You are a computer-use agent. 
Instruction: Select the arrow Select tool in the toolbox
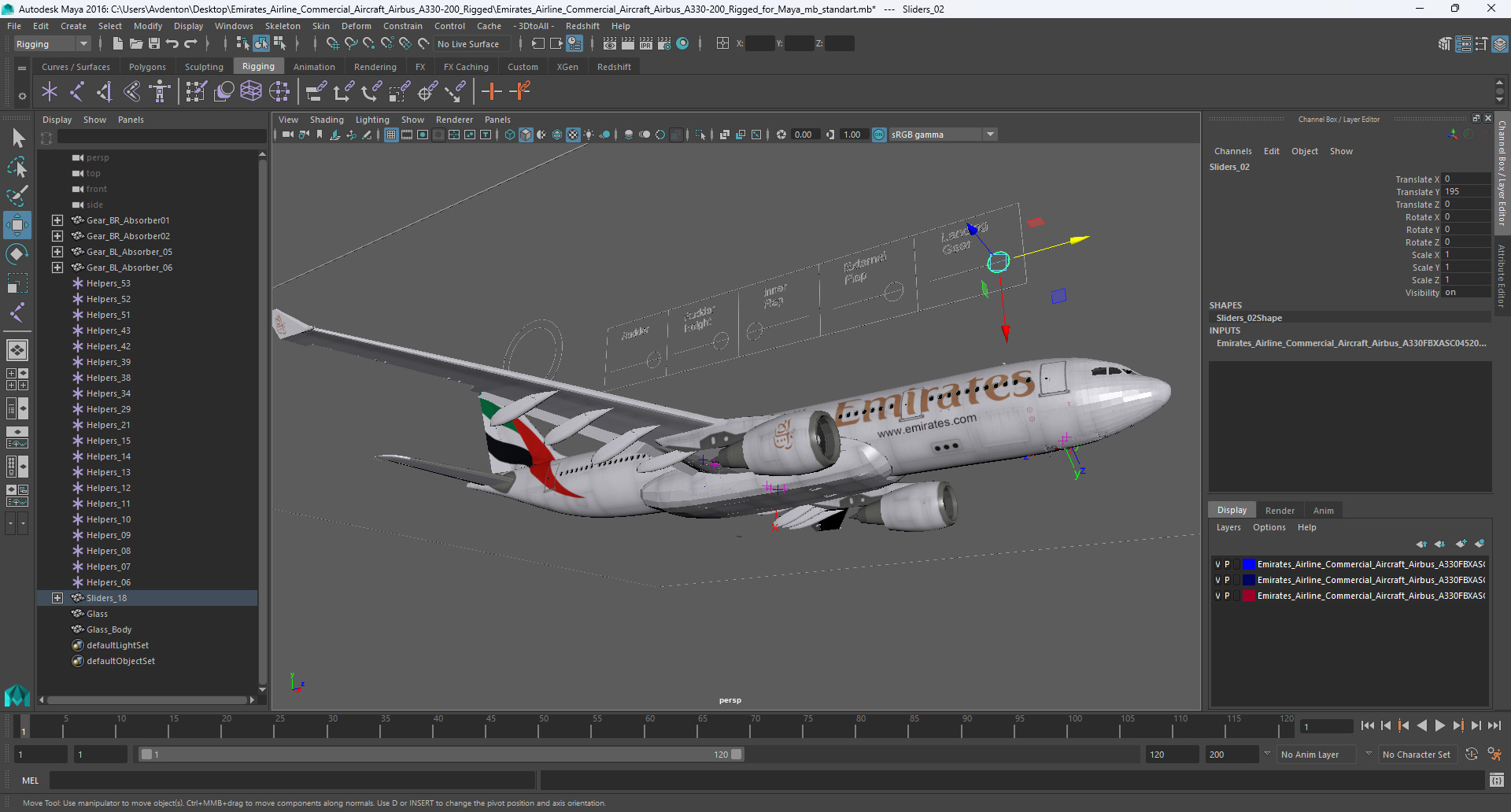pyautogui.click(x=17, y=138)
